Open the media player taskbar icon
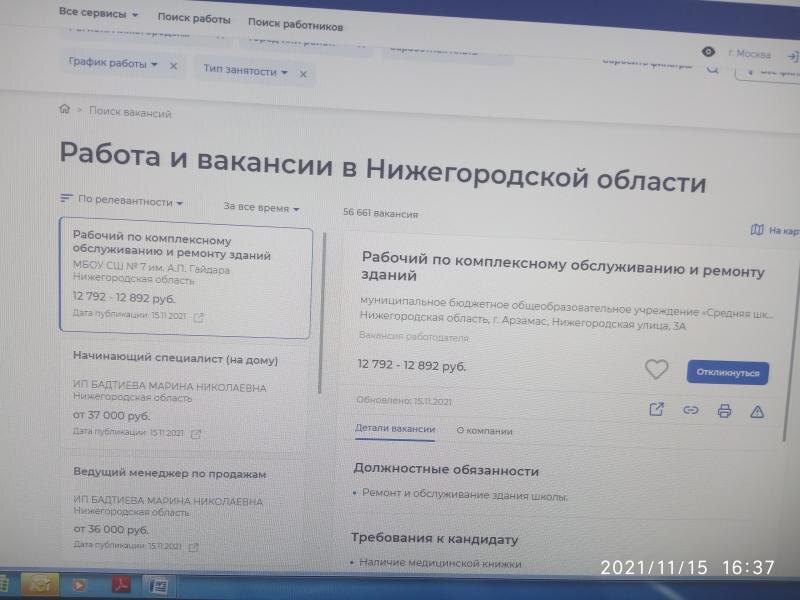 [x=79, y=584]
